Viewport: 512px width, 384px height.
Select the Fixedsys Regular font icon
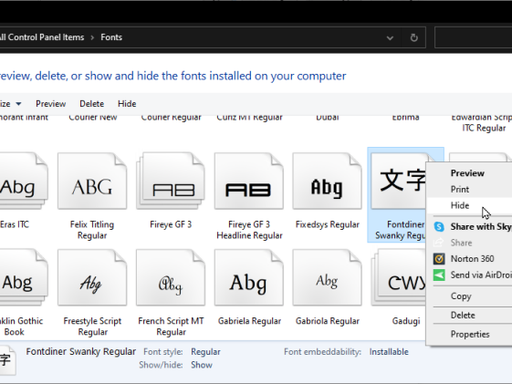point(327,181)
